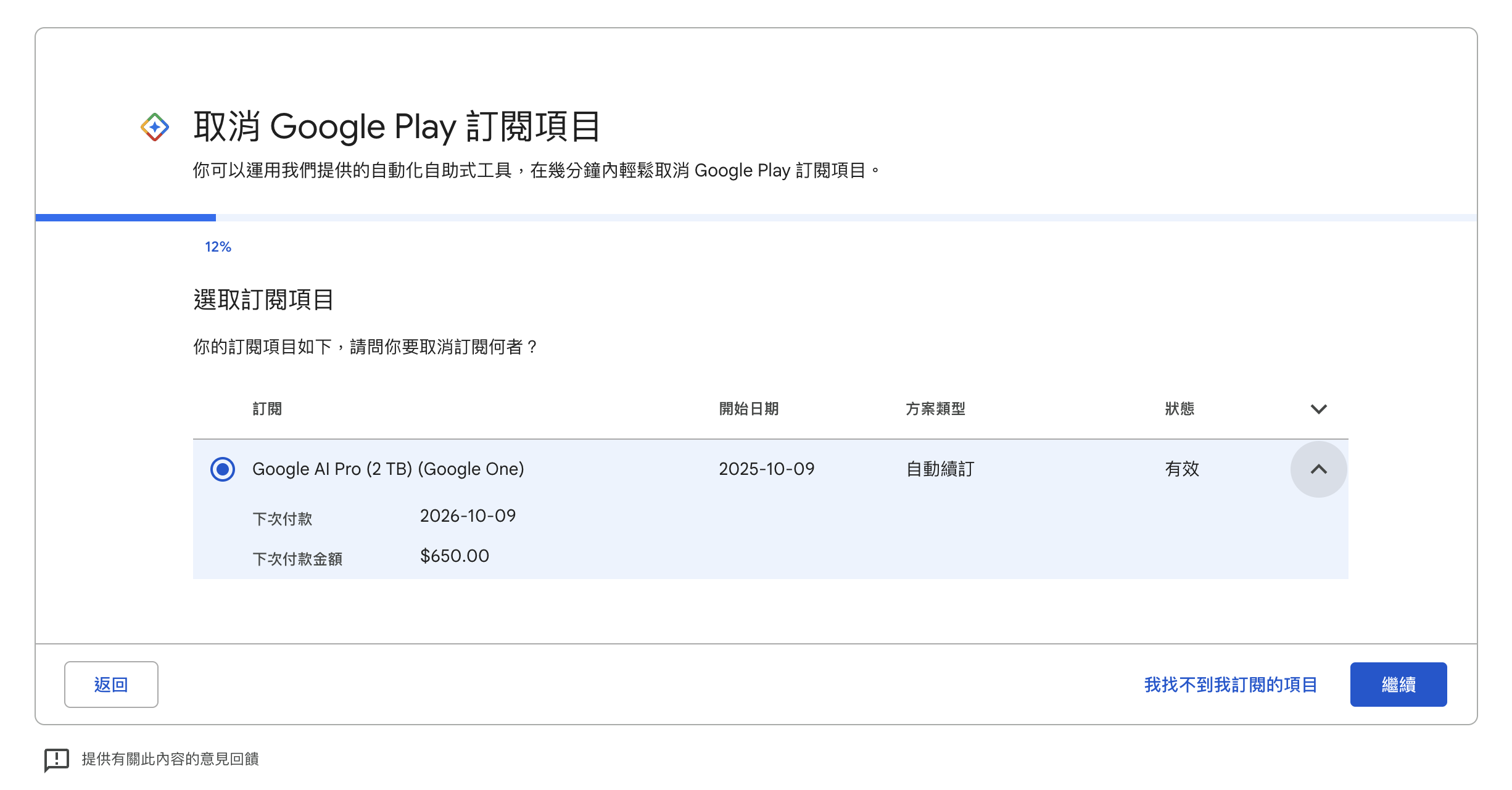Click the 返回 back button

point(111,685)
